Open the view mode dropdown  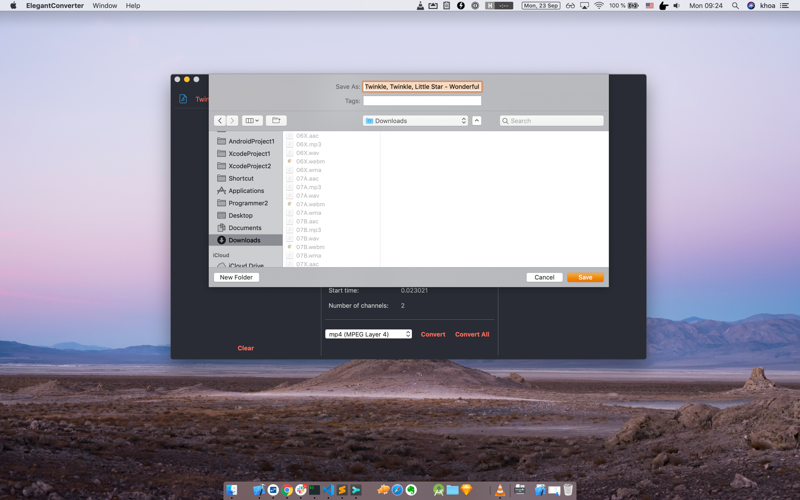click(252, 121)
